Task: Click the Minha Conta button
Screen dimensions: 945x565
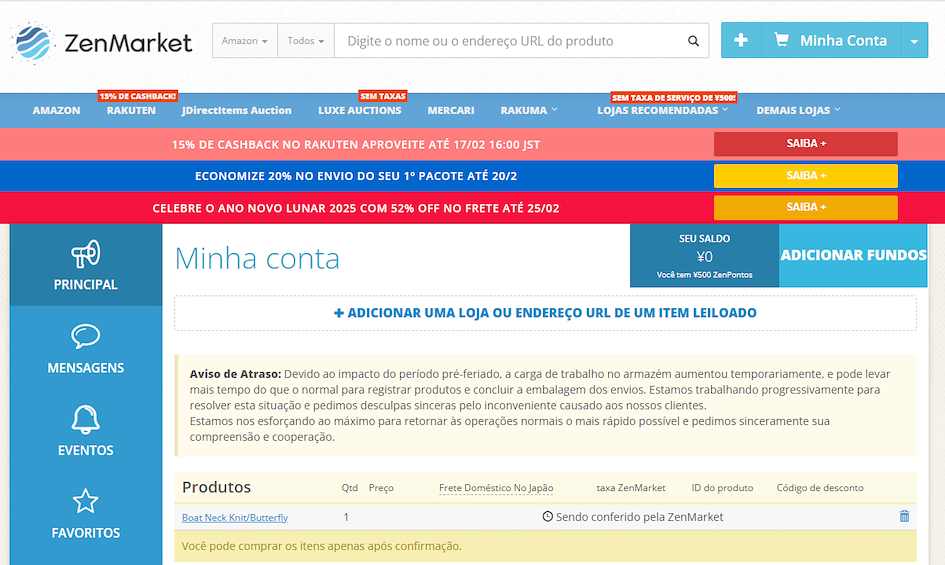Action: click(x=831, y=40)
